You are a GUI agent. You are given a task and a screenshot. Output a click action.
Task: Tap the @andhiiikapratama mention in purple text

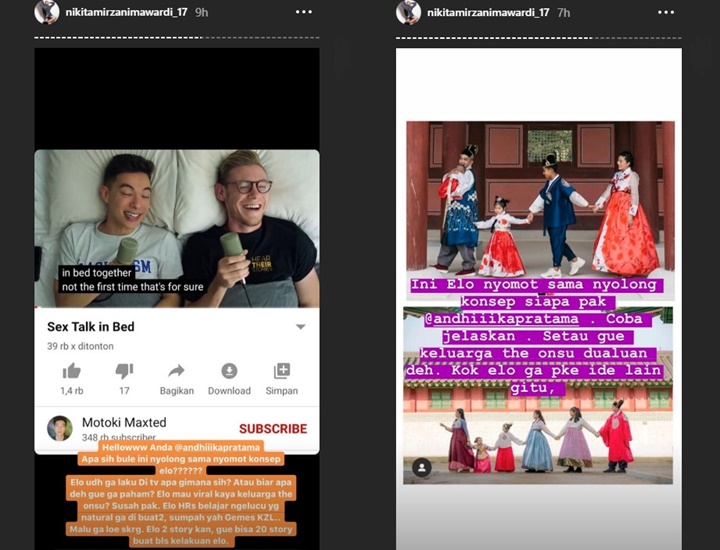point(501,319)
